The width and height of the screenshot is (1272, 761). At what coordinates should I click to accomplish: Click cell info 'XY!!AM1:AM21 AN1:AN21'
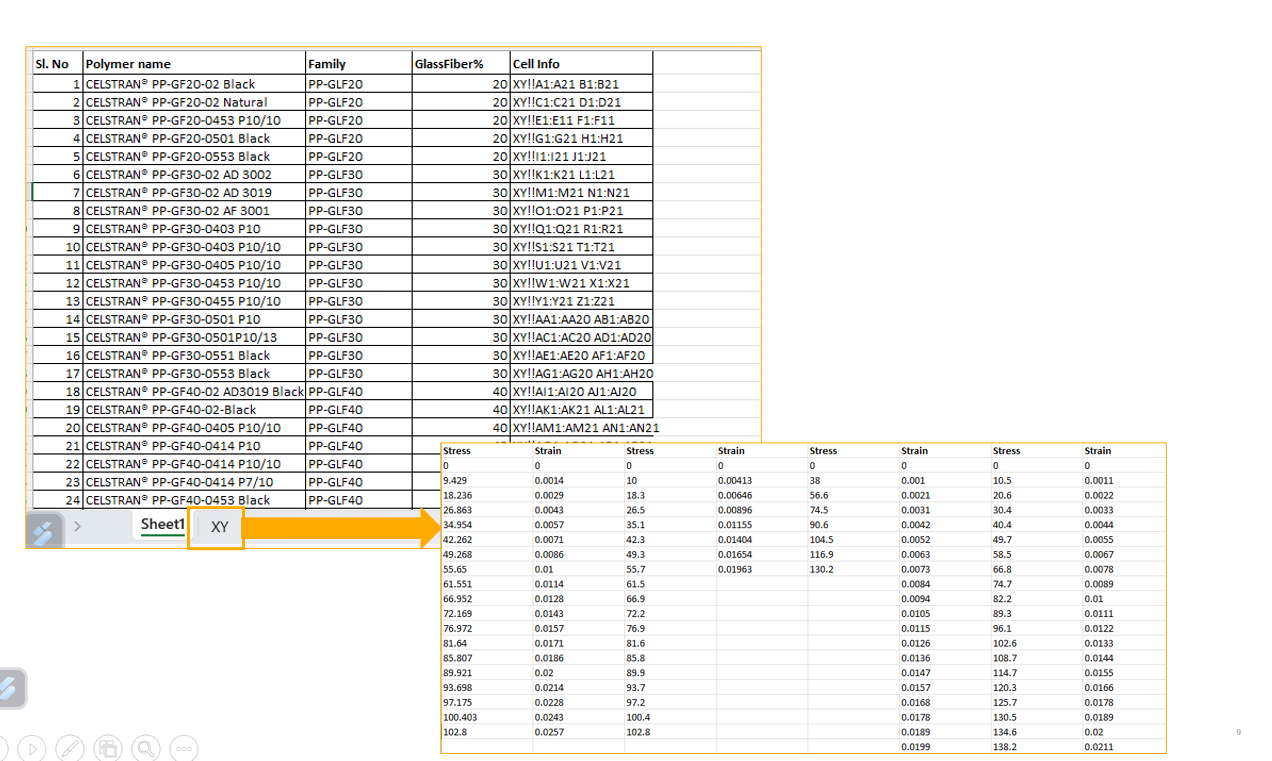point(585,427)
